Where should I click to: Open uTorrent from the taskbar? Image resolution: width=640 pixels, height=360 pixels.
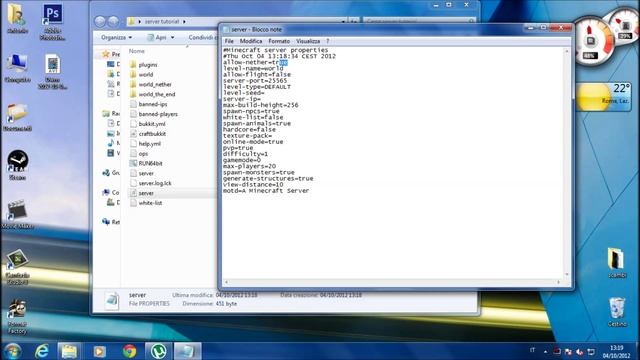pyautogui.click(x=158, y=351)
